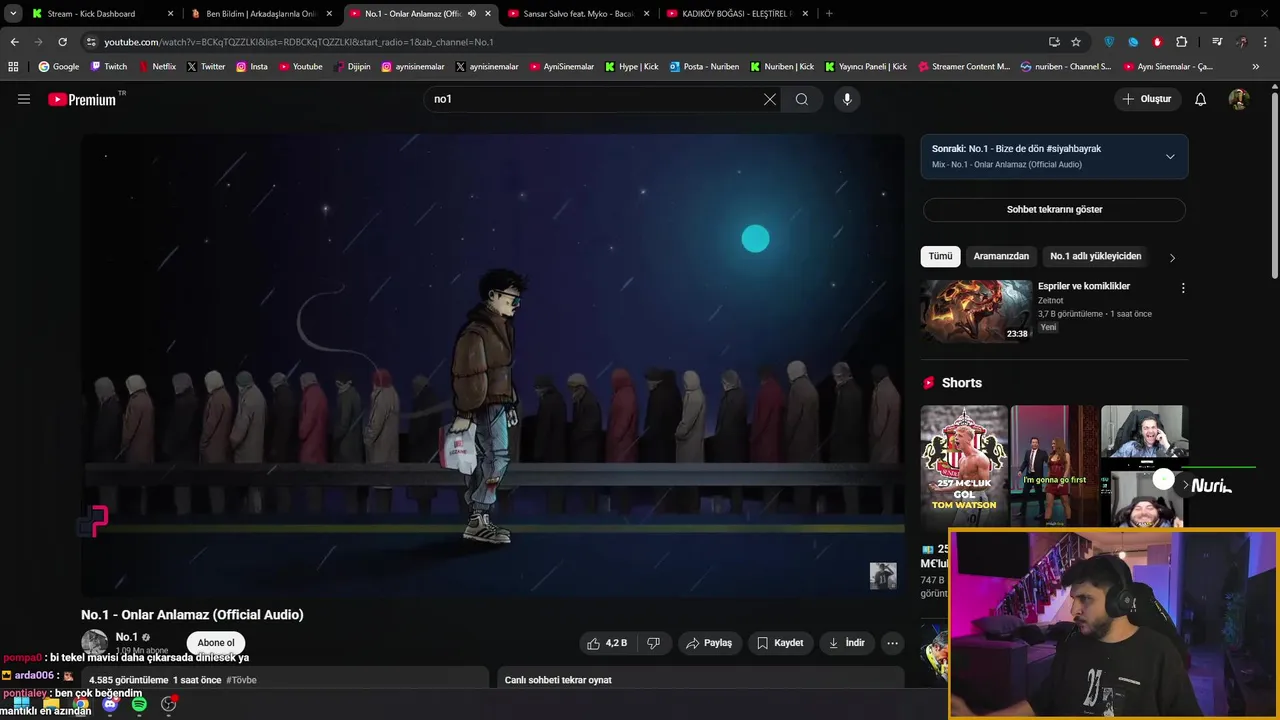Click the video player to pause

tap(492, 365)
